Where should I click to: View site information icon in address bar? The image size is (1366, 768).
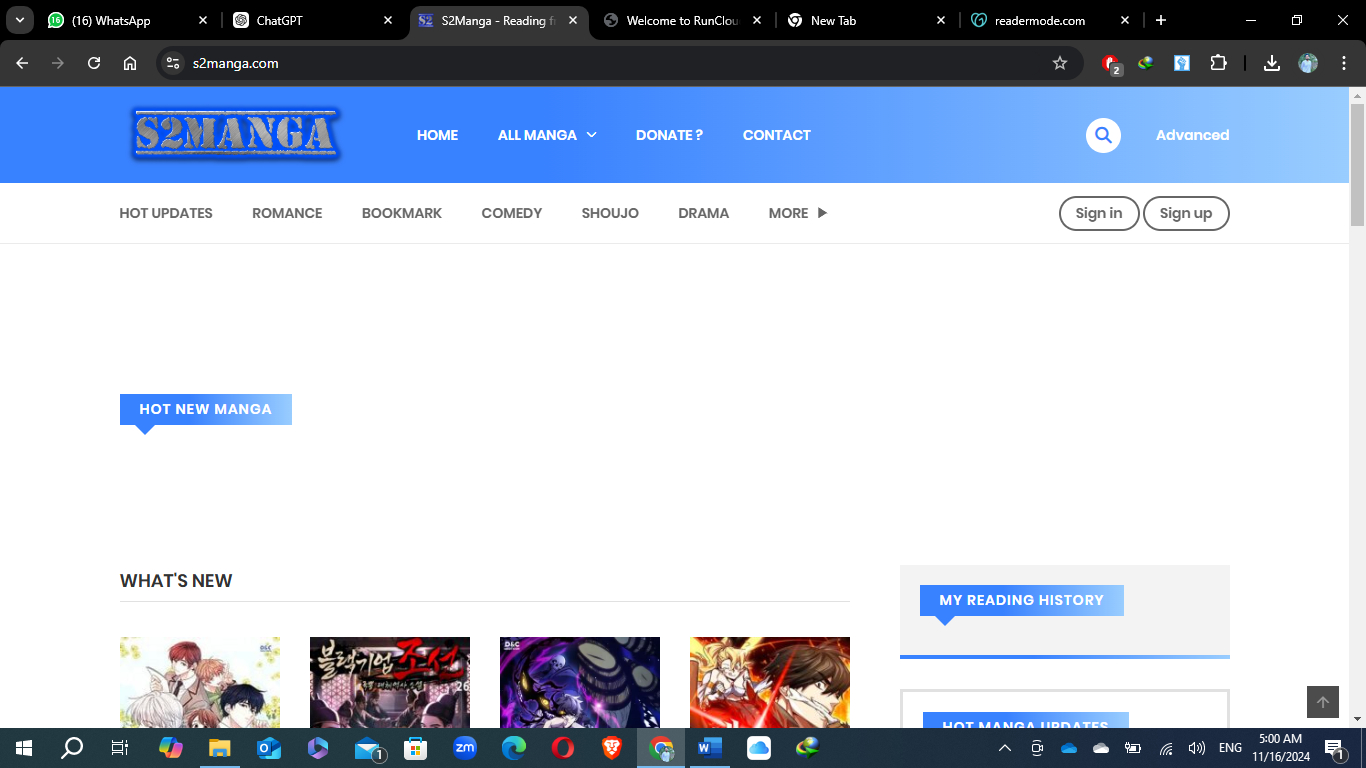[174, 63]
